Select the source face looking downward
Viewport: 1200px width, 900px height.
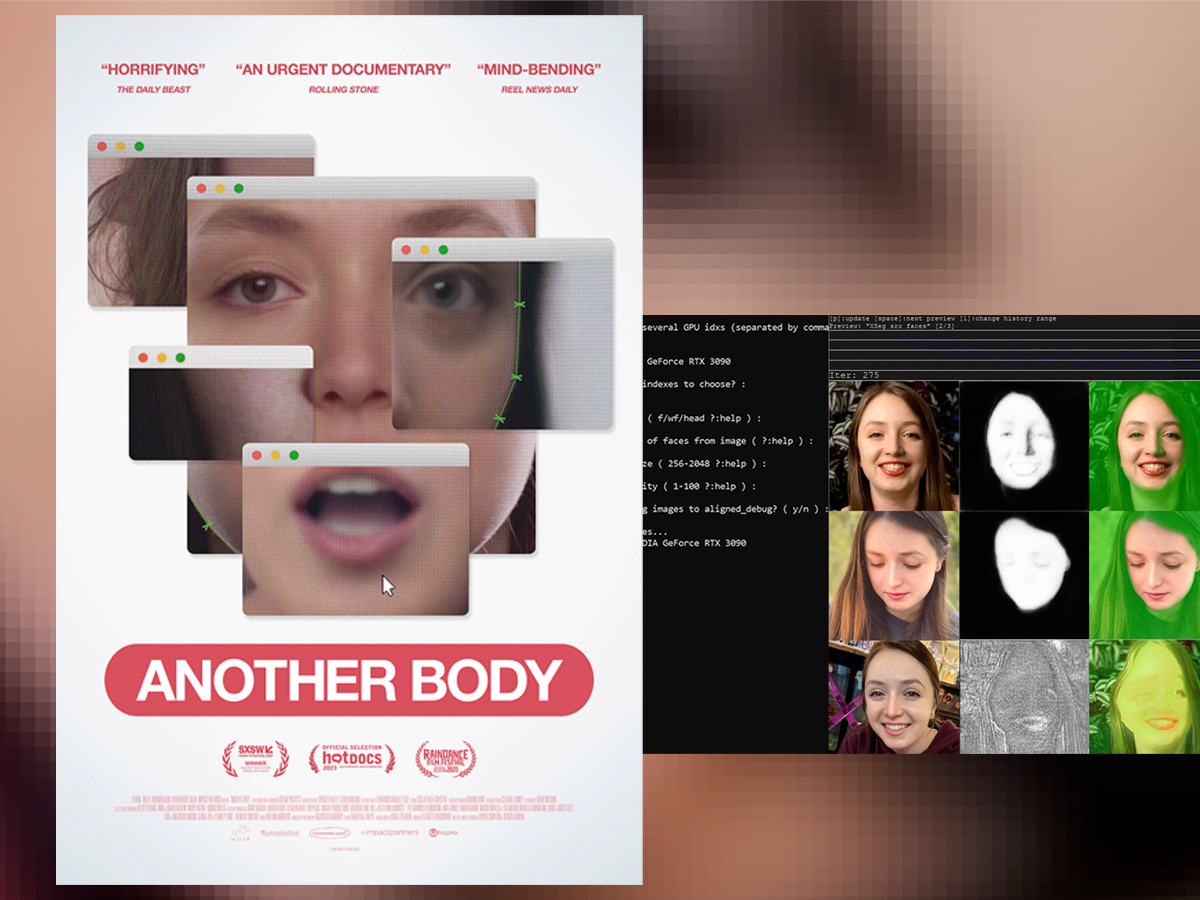(x=894, y=576)
